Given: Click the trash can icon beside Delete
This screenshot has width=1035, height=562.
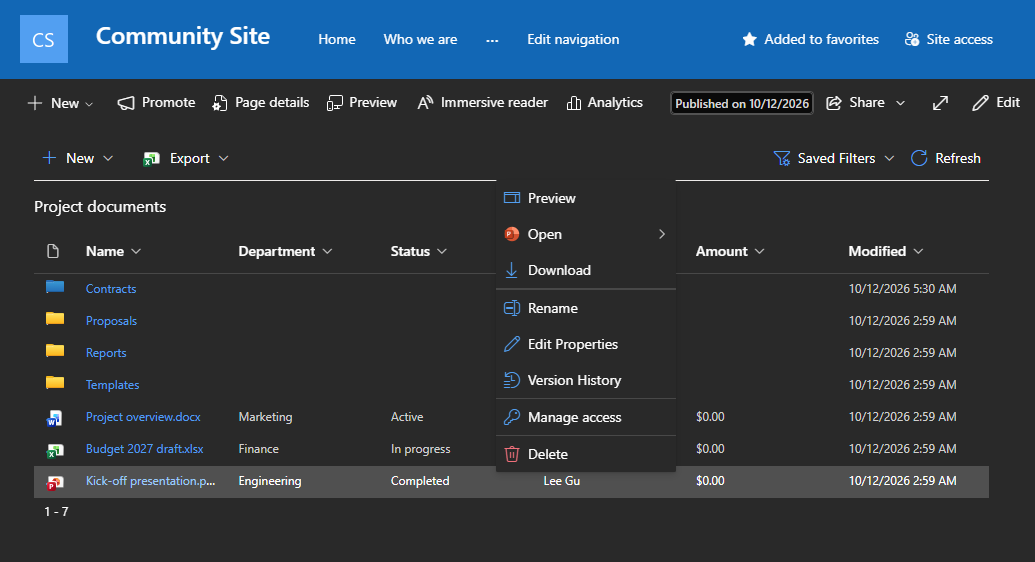Looking at the screenshot, I should point(512,454).
